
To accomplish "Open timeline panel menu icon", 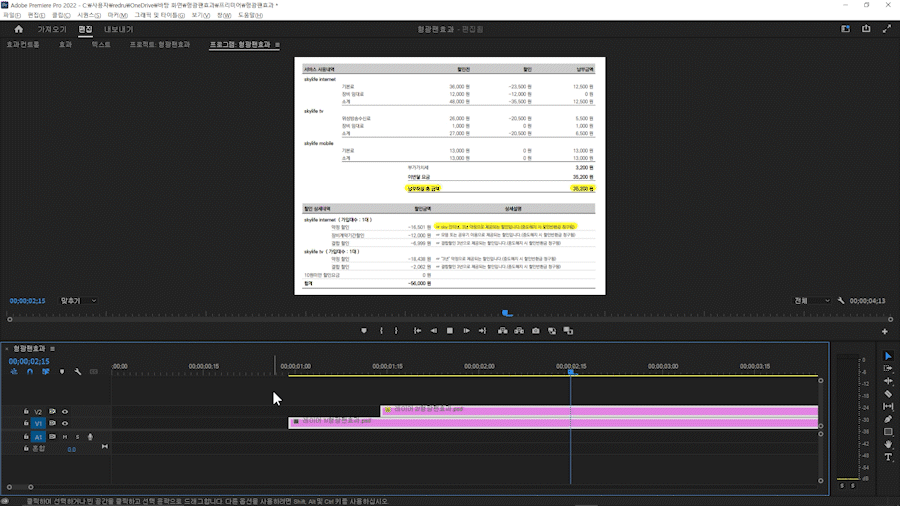I will click(52, 349).
